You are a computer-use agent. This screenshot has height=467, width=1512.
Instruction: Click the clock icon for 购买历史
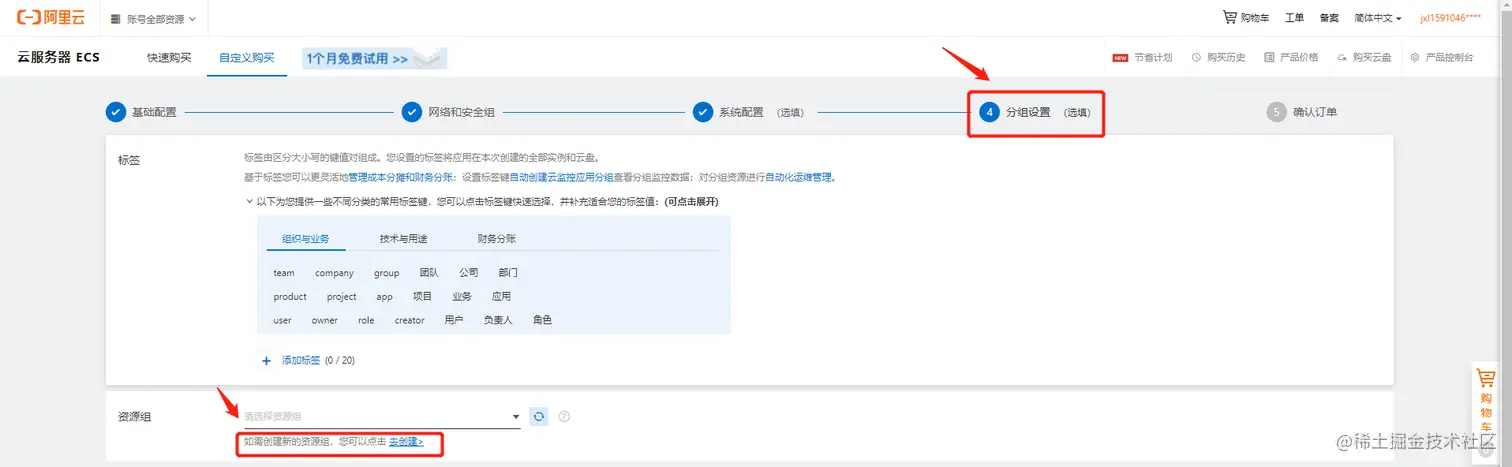[x=1196, y=58]
